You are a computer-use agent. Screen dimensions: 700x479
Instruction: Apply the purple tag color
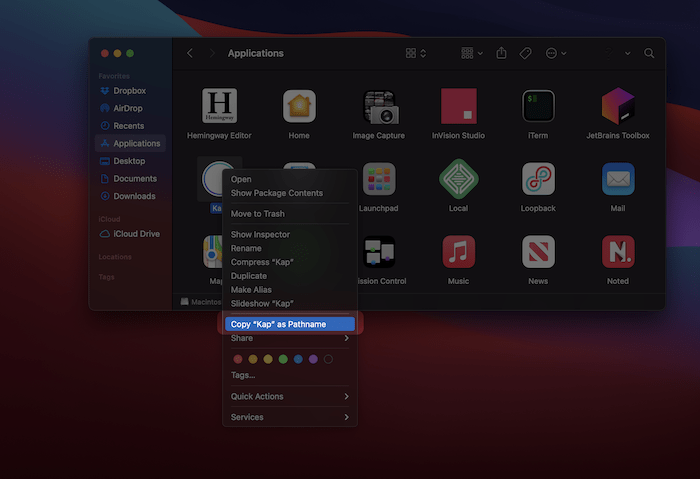click(313, 359)
